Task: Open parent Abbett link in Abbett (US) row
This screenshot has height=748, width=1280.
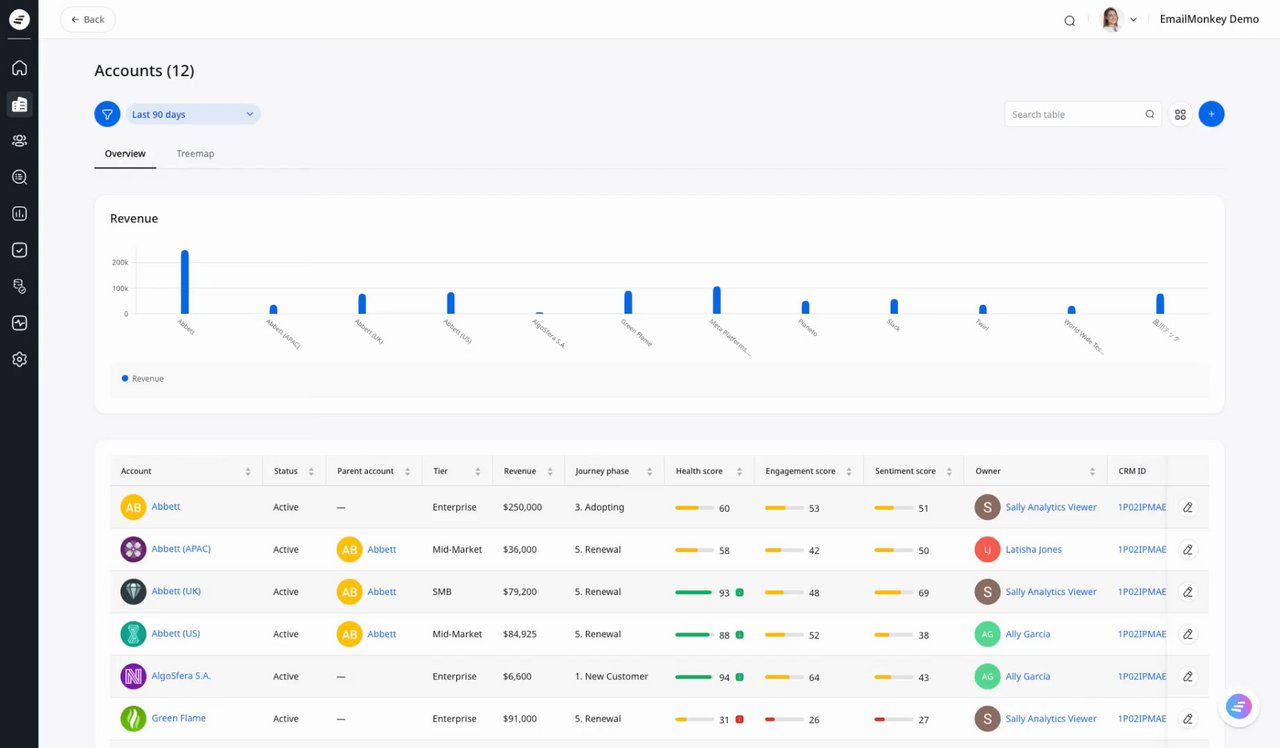Action: click(382, 634)
